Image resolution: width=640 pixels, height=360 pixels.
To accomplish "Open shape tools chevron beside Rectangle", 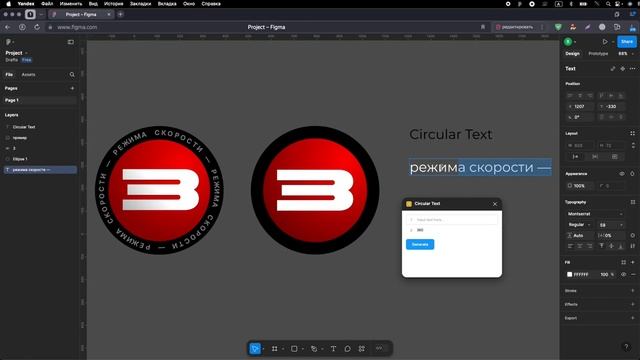I will pos(302,349).
